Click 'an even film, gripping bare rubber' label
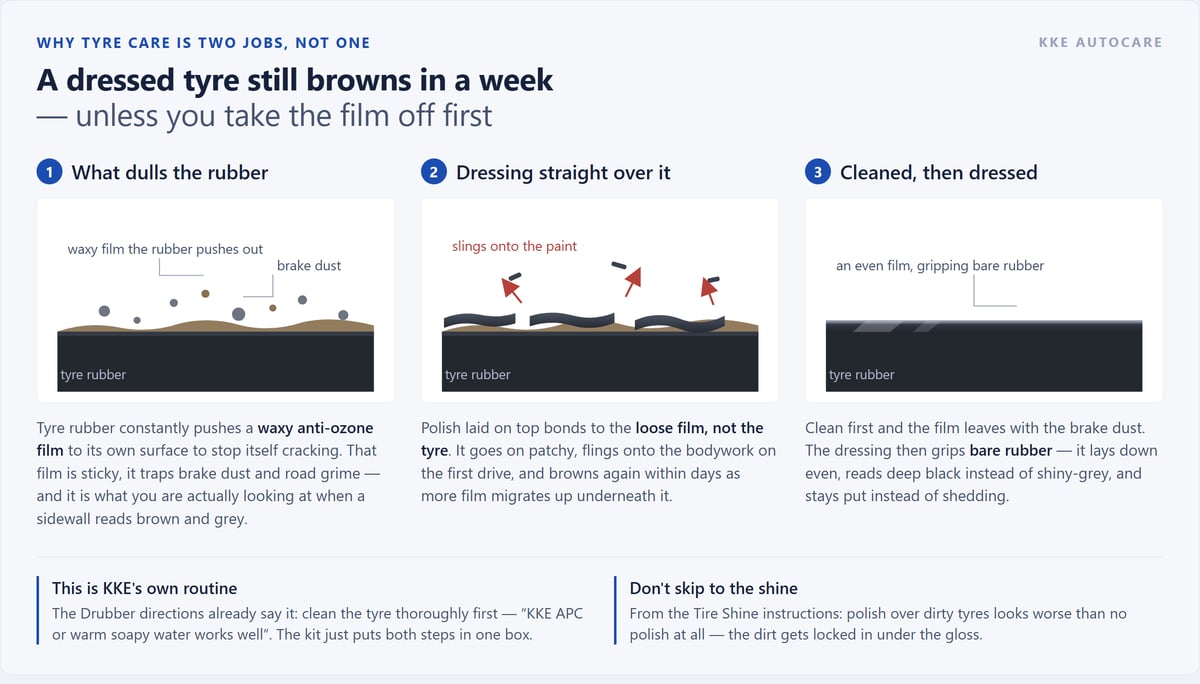This screenshot has height=684, width=1200. [x=940, y=266]
